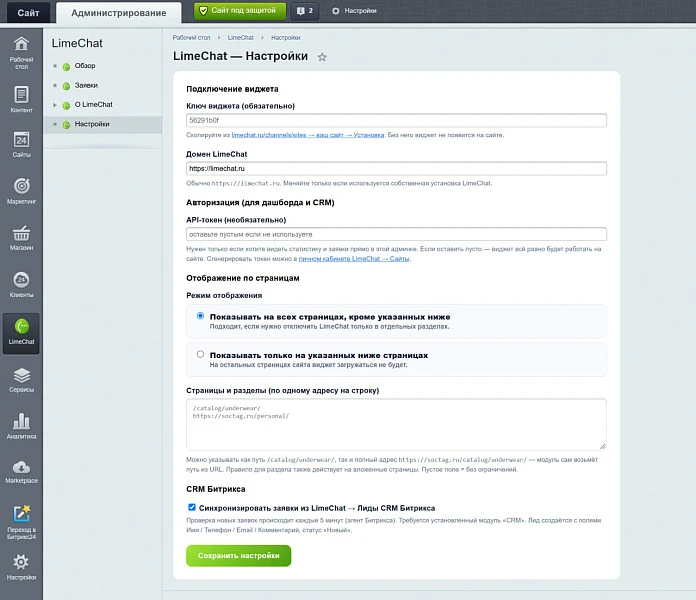The height and width of the screenshot is (600, 696).
Task: Select Настройки in LimeChat menu
Action: coord(92,124)
